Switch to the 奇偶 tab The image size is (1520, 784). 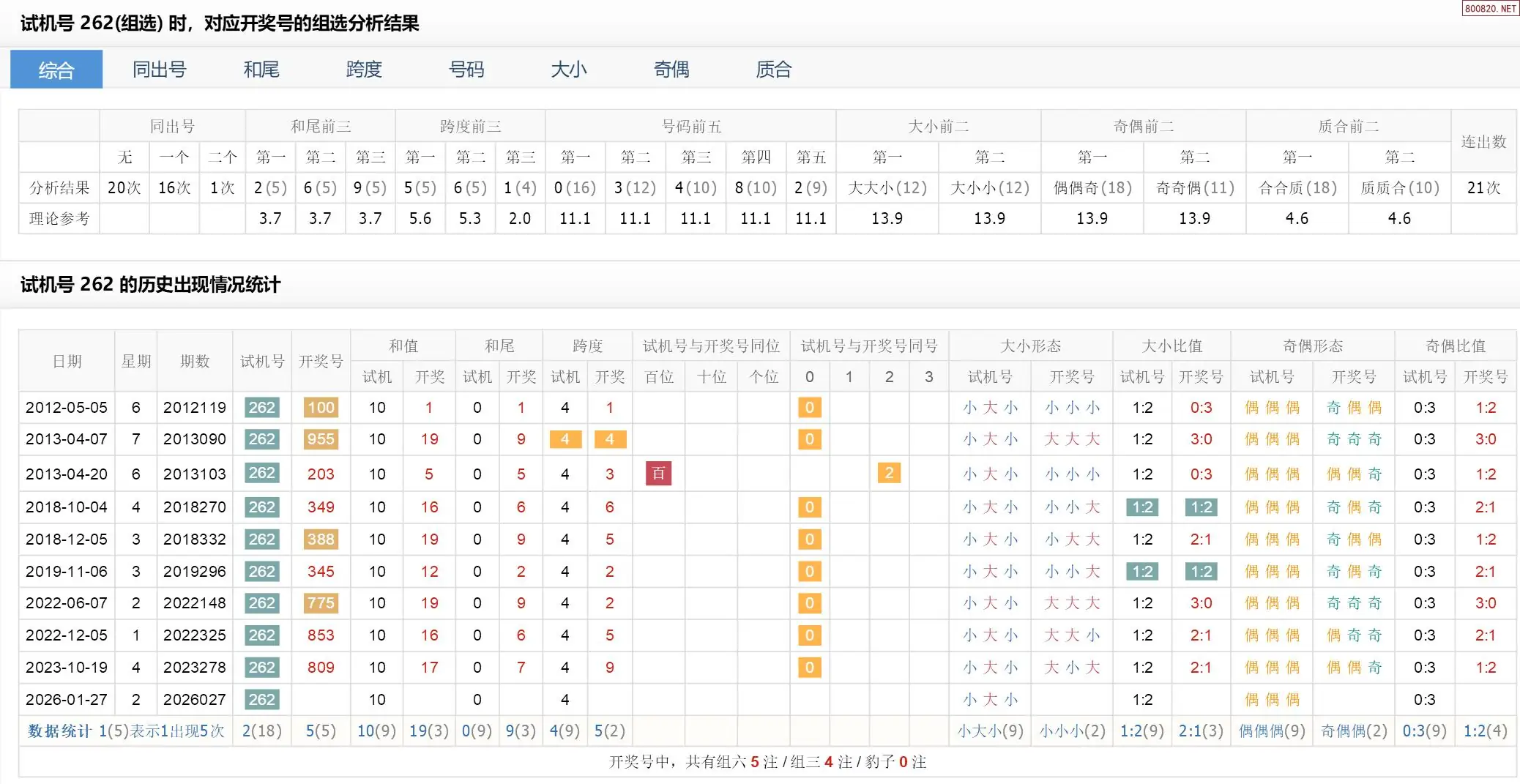tap(671, 70)
